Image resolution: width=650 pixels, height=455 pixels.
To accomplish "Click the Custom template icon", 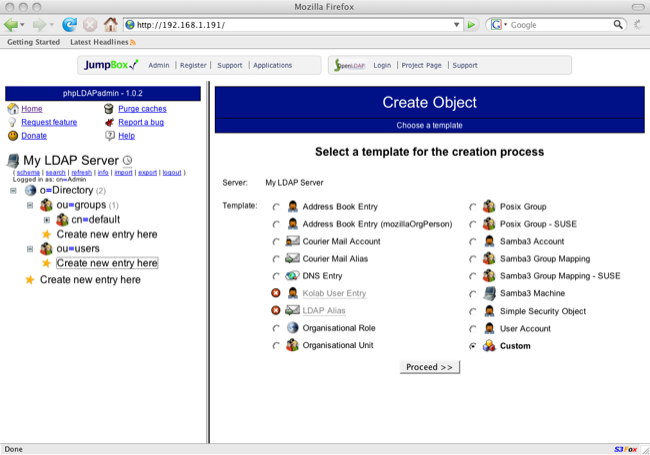I will (489, 346).
